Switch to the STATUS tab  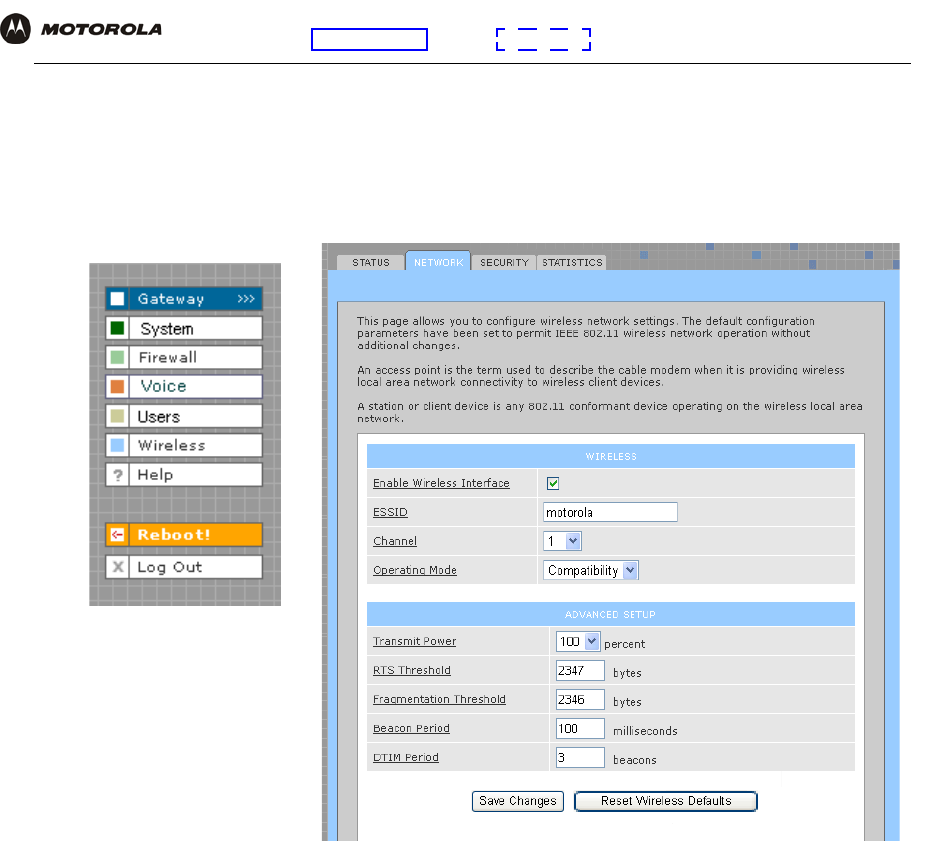point(370,263)
